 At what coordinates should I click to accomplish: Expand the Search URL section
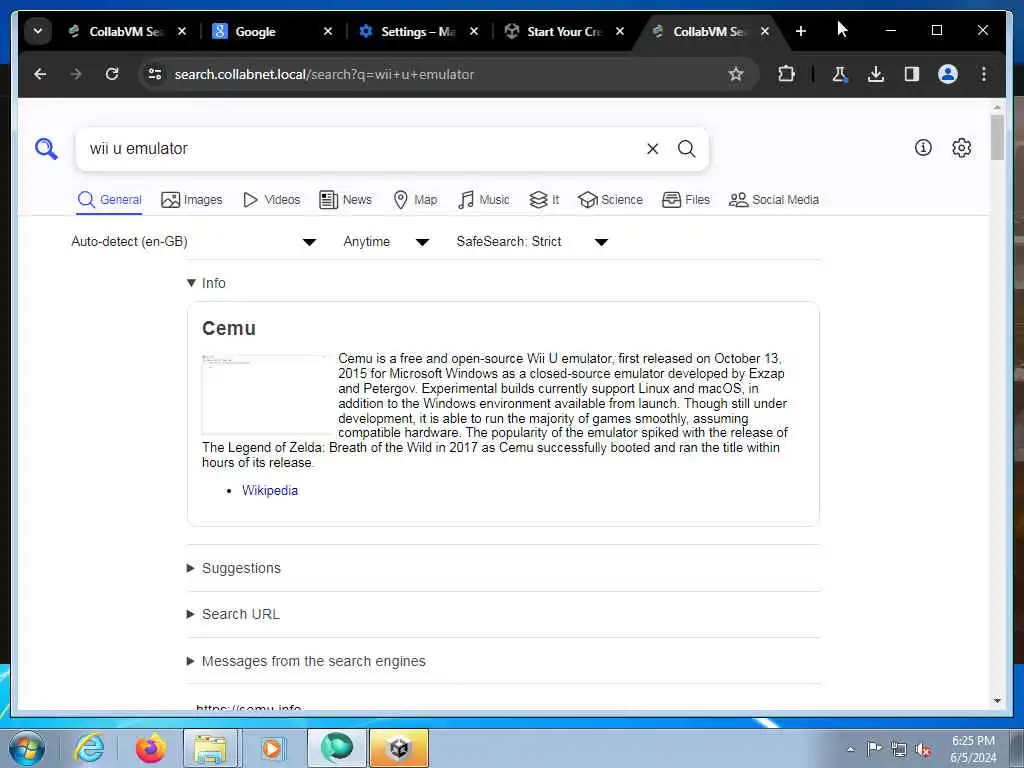tap(233, 615)
